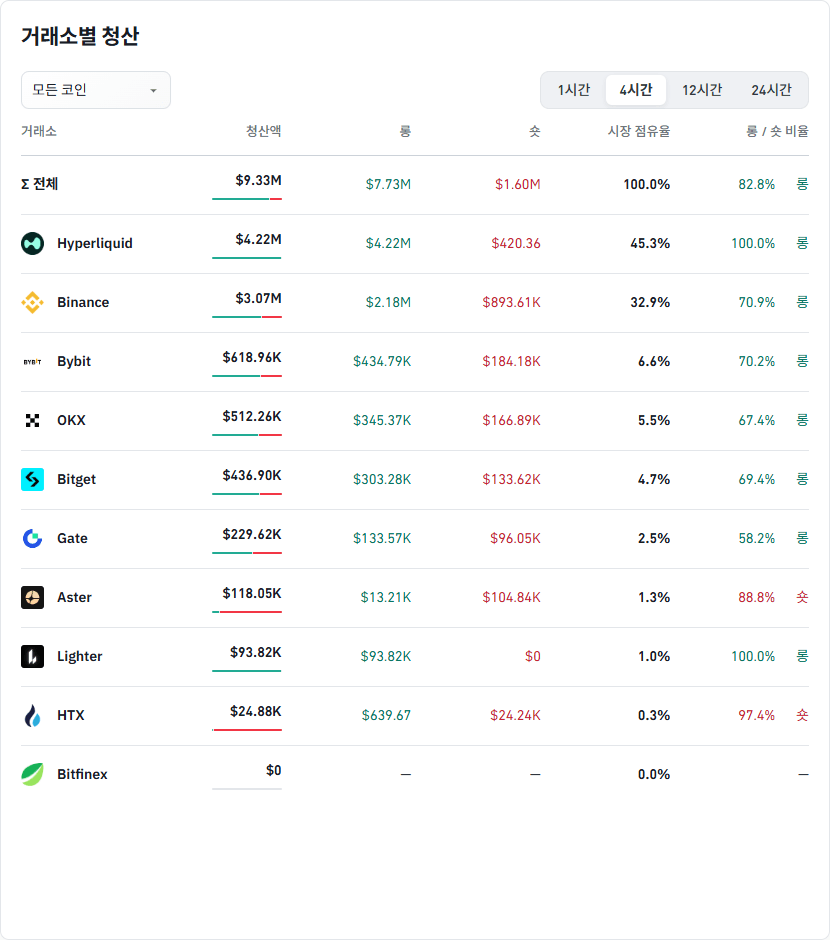Click the Bybit logo icon
The image size is (830, 940).
(x=32, y=361)
